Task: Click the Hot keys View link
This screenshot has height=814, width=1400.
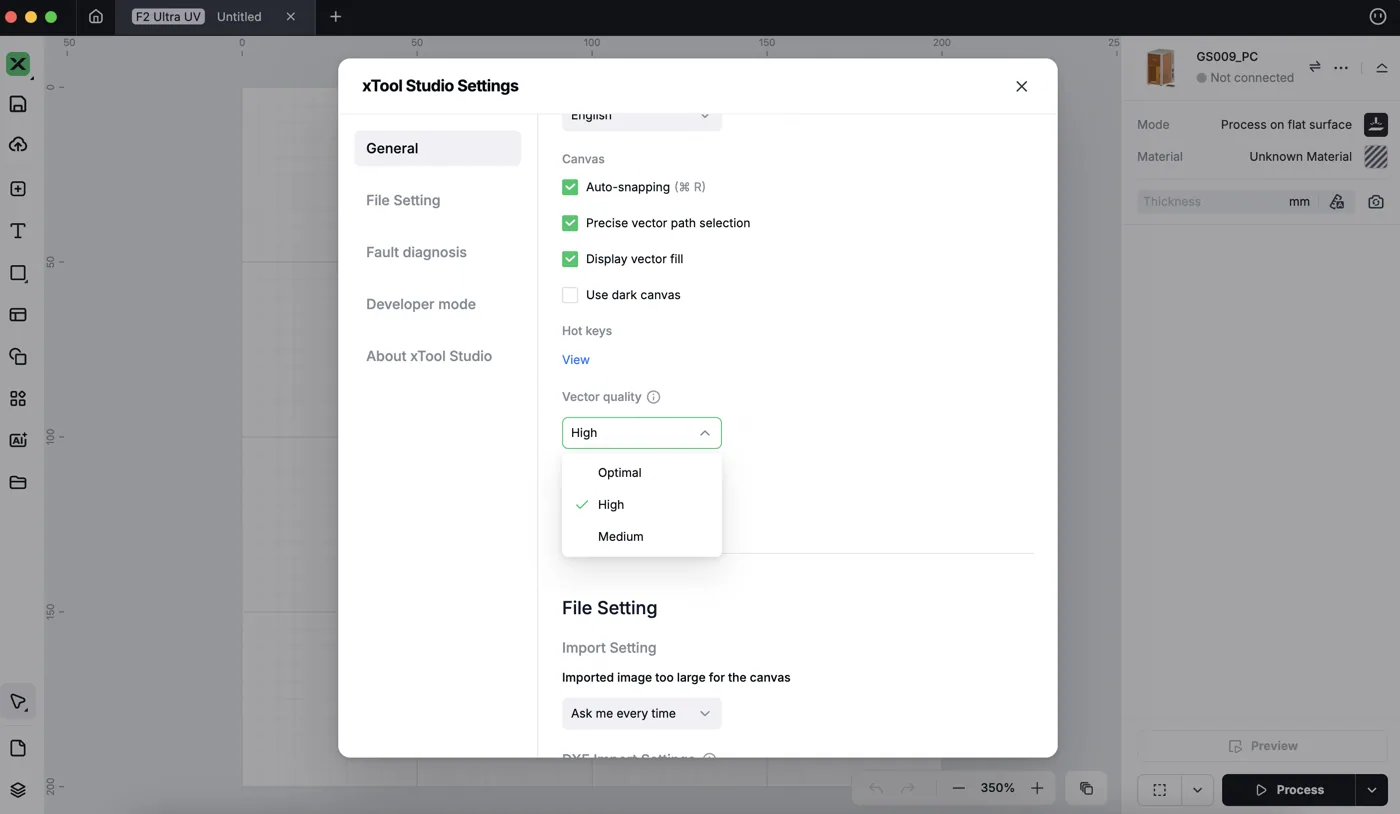Action: (x=576, y=360)
